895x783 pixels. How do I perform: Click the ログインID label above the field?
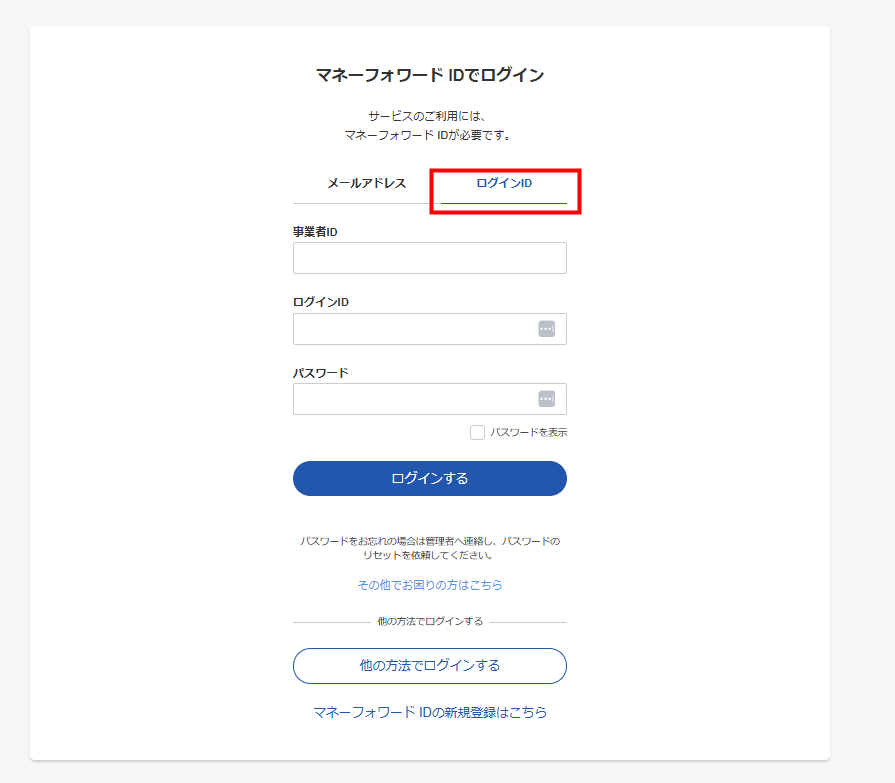(320, 302)
